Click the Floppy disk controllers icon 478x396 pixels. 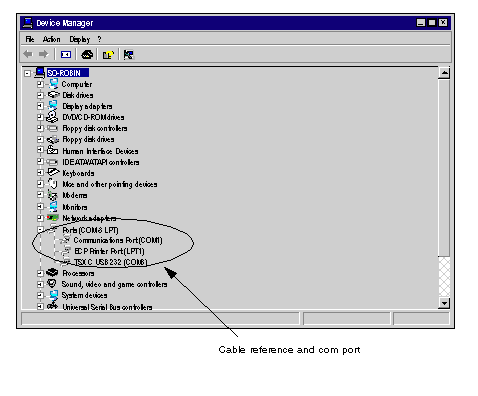(52, 128)
